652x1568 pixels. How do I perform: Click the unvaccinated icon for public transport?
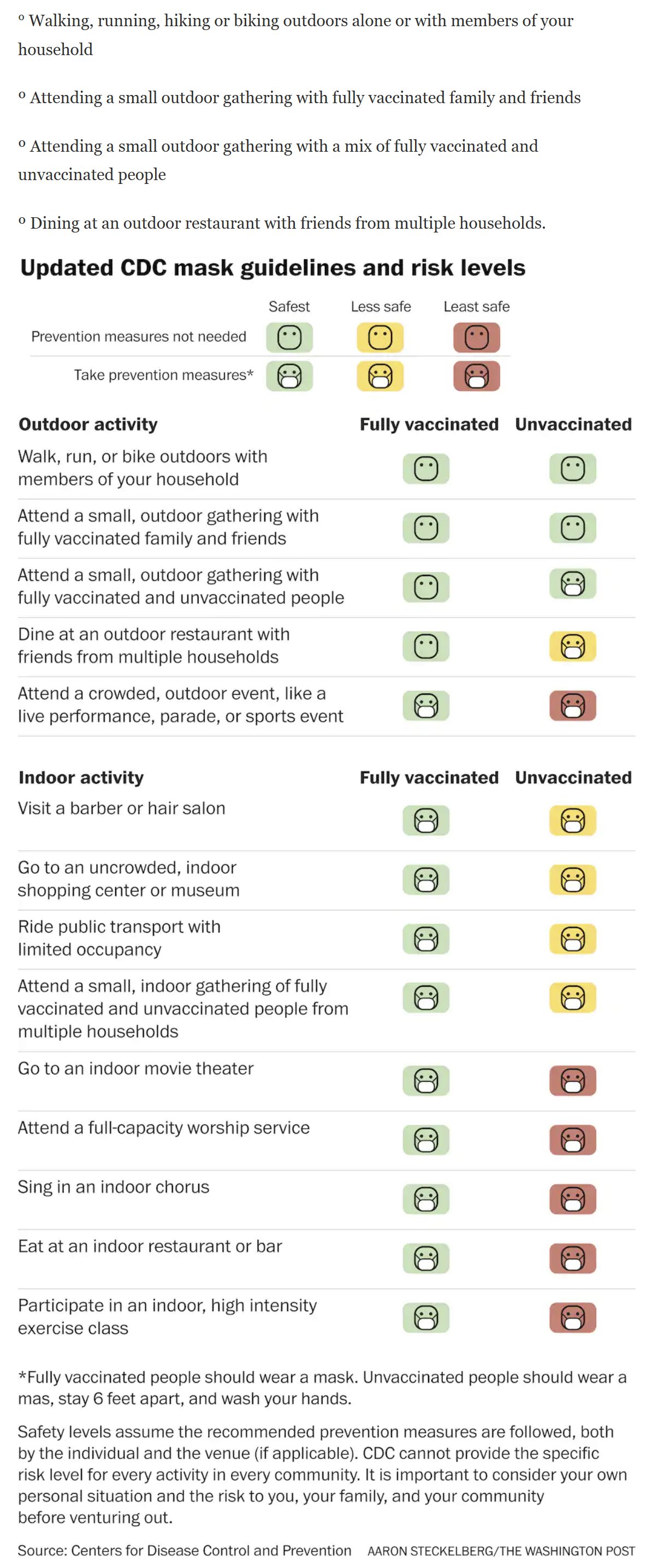click(572, 939)
